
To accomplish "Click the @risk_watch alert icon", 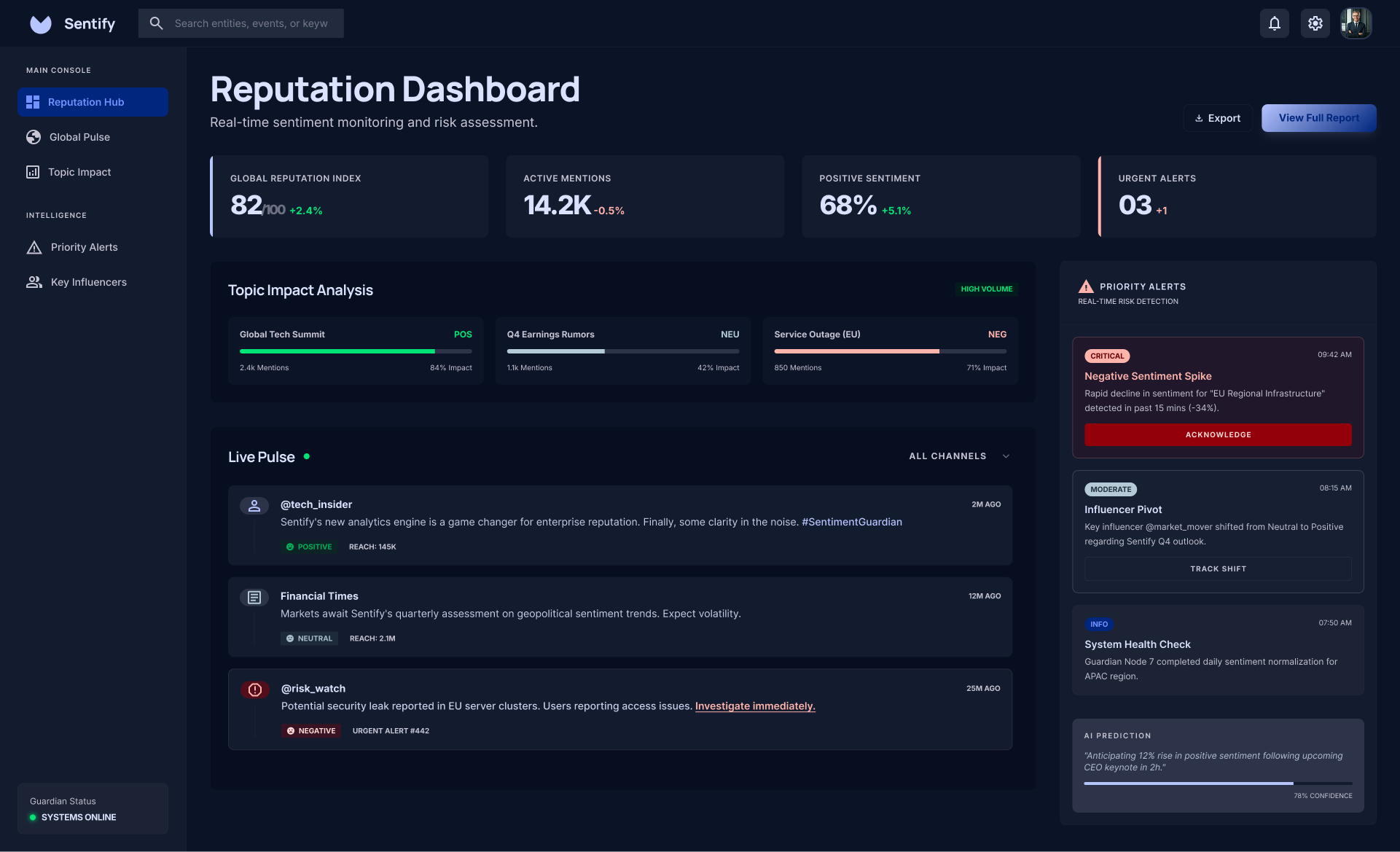I will pyautogui.click(x=255, y=689).
